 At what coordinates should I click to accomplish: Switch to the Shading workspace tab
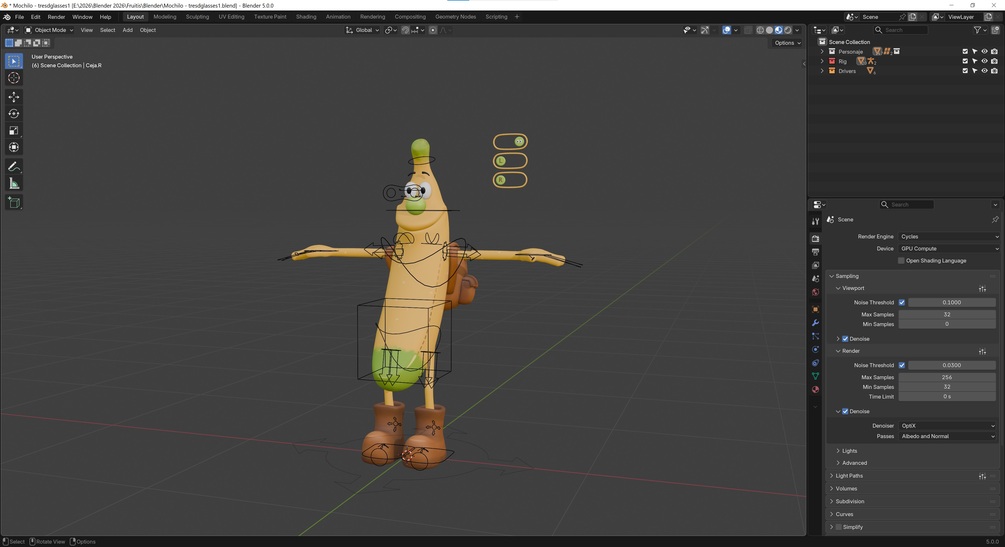[x=306, y=17]
